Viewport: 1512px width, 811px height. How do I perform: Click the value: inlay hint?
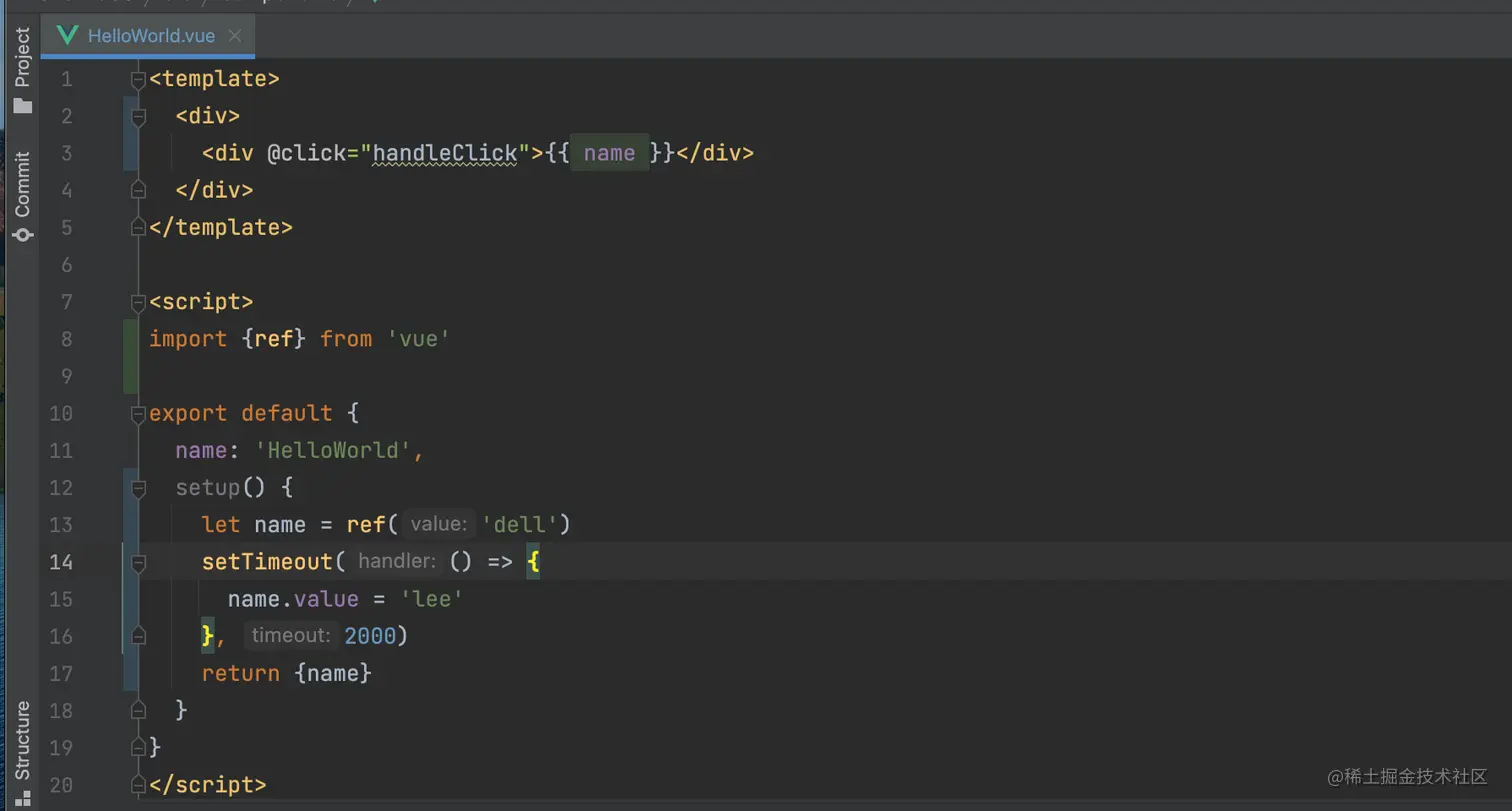point(439,524)
